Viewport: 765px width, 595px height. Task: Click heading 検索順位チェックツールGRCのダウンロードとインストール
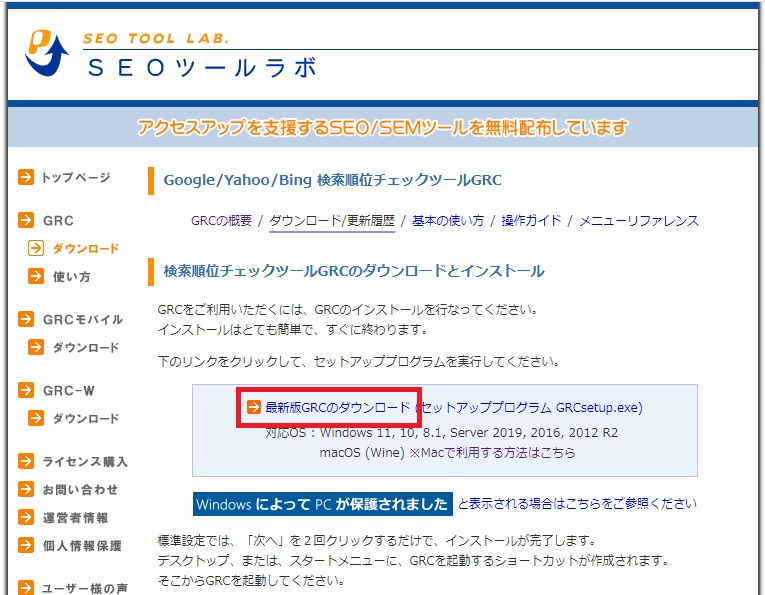coord(354,271)
